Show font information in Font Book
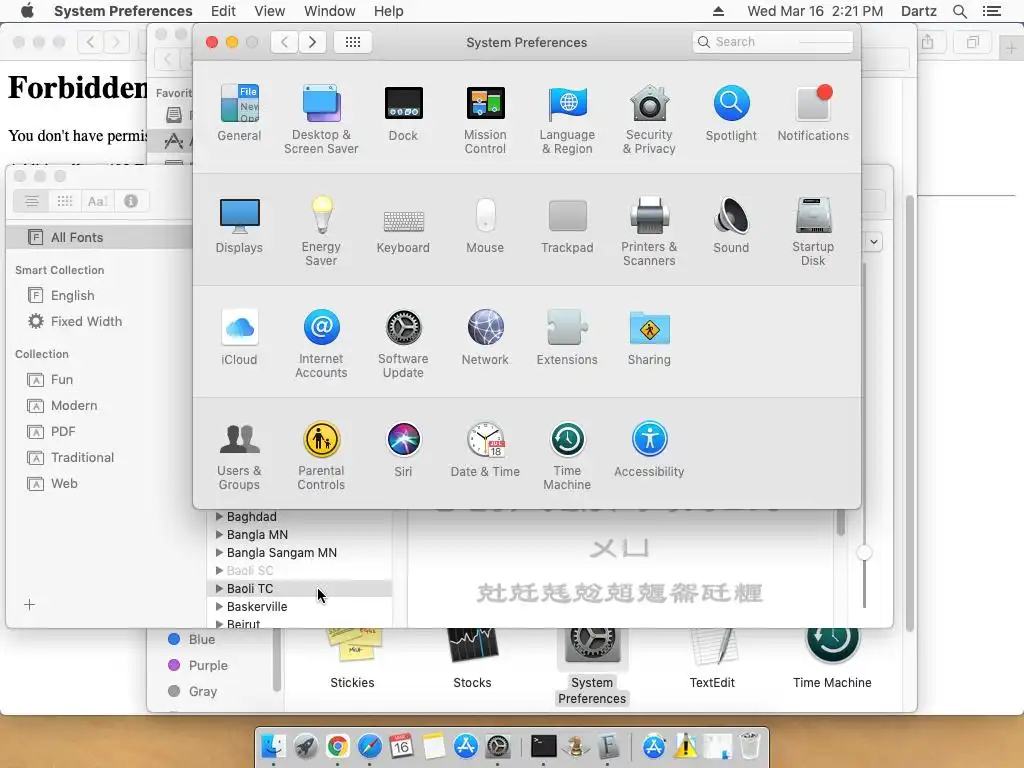The width and height of the screenshot is (1024, 768). 131,201
